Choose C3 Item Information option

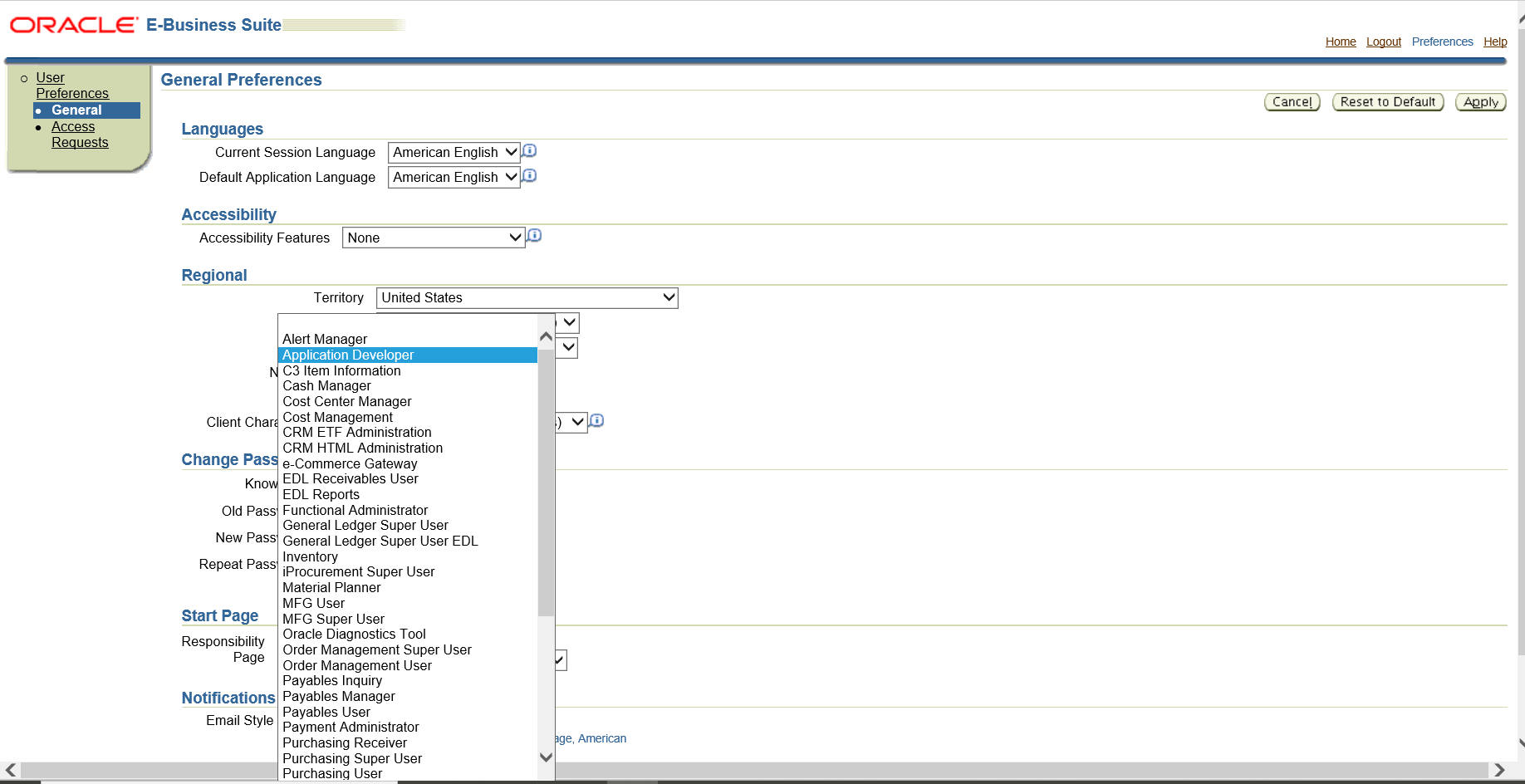click(408, 371)
